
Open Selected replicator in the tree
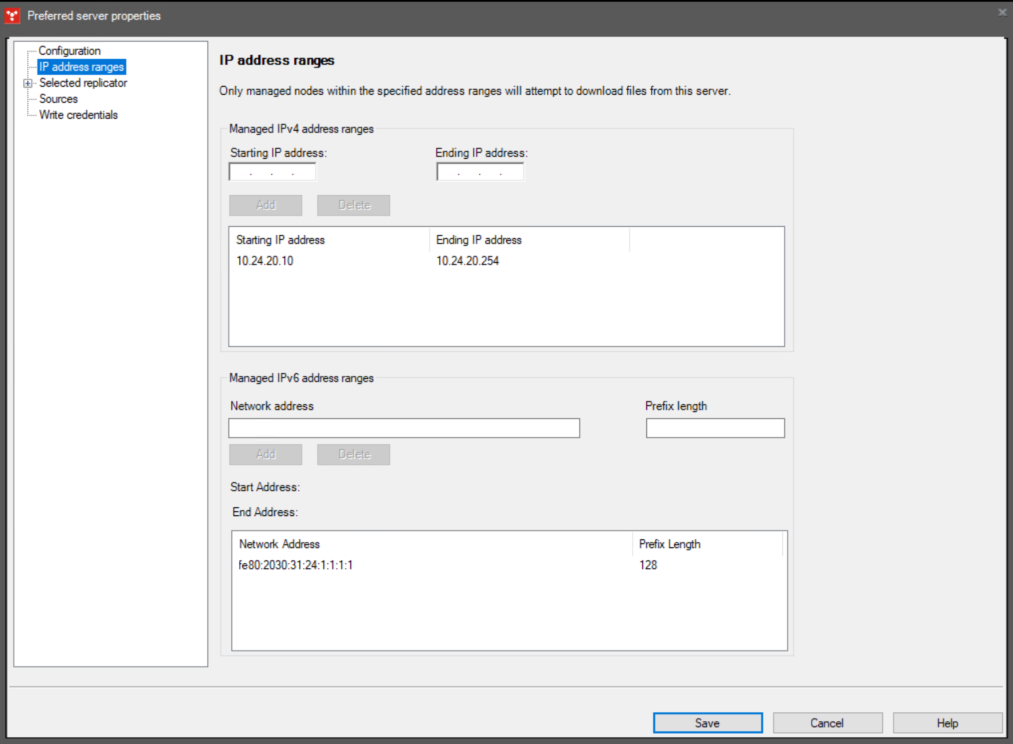pos(83,83)
